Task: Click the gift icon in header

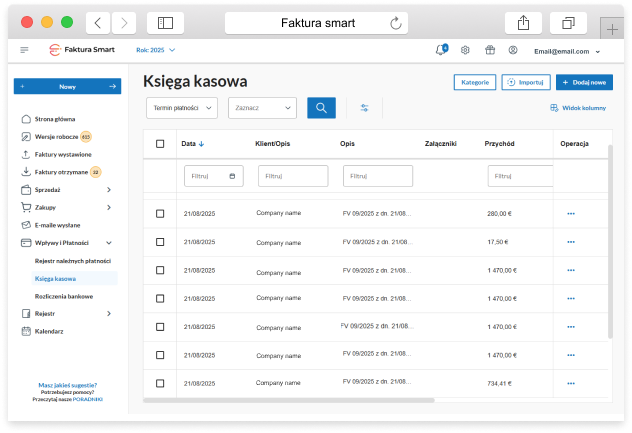Action: [x=489, y=50]
